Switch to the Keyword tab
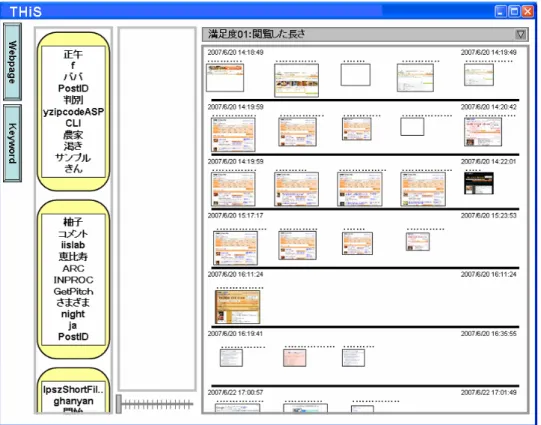Image resolution: width=541 pixels, height=425 pixels. coord(12,143)
